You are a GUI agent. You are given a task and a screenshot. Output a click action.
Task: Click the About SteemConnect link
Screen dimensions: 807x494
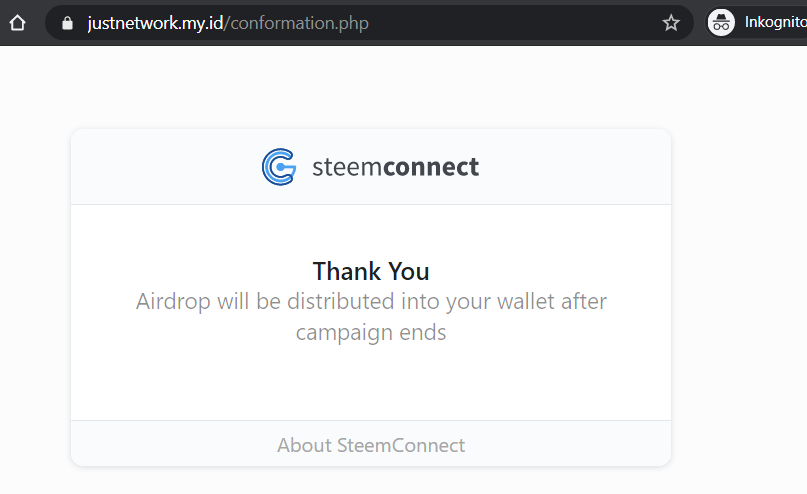pyautogui.click(x=371, y=445)
